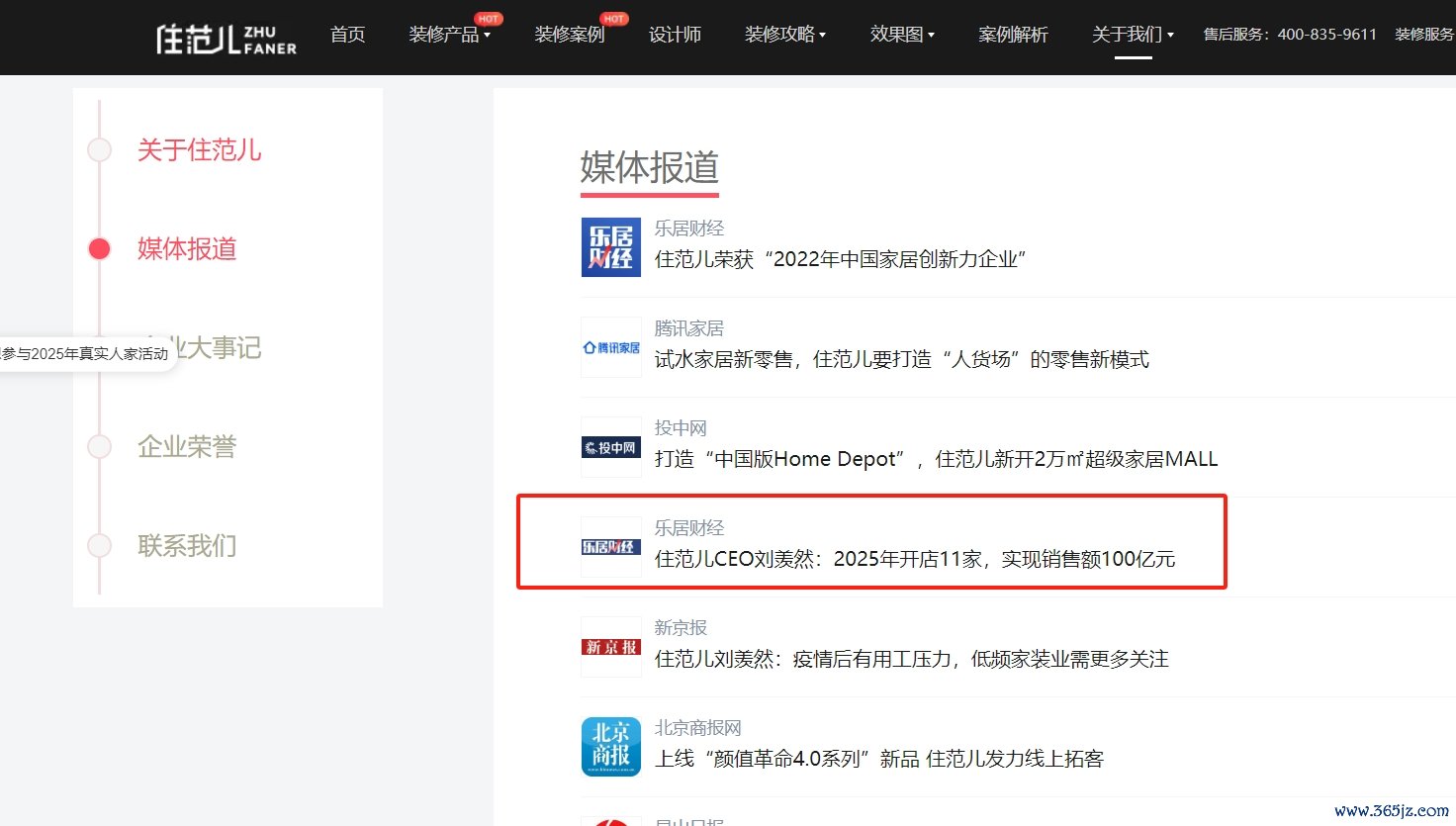Open the 案例解析 navigation item

pyautogui.click(x=1013, y=35)
